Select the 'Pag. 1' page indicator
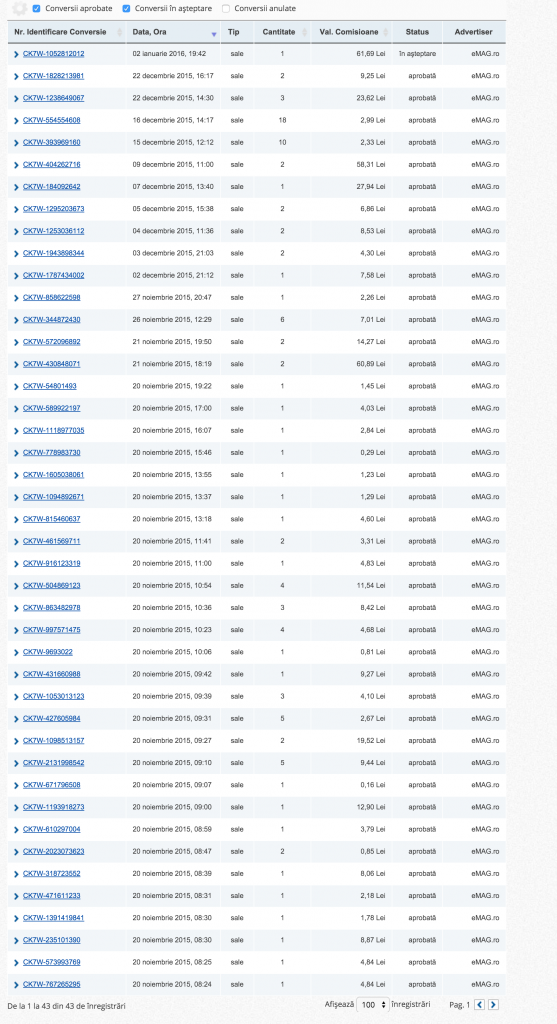Viewport: 557px width, 1024px height. pos(460,1004)
